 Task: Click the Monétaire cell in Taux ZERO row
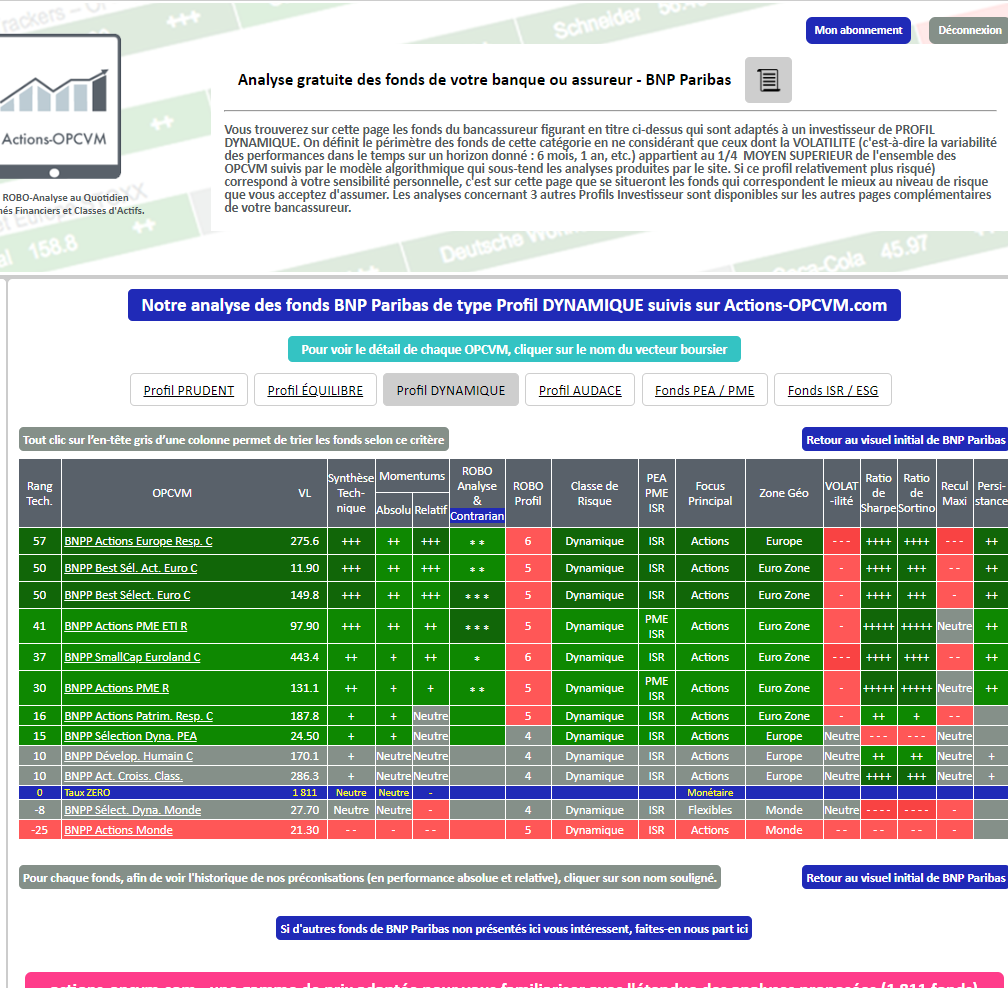(710, 793)
